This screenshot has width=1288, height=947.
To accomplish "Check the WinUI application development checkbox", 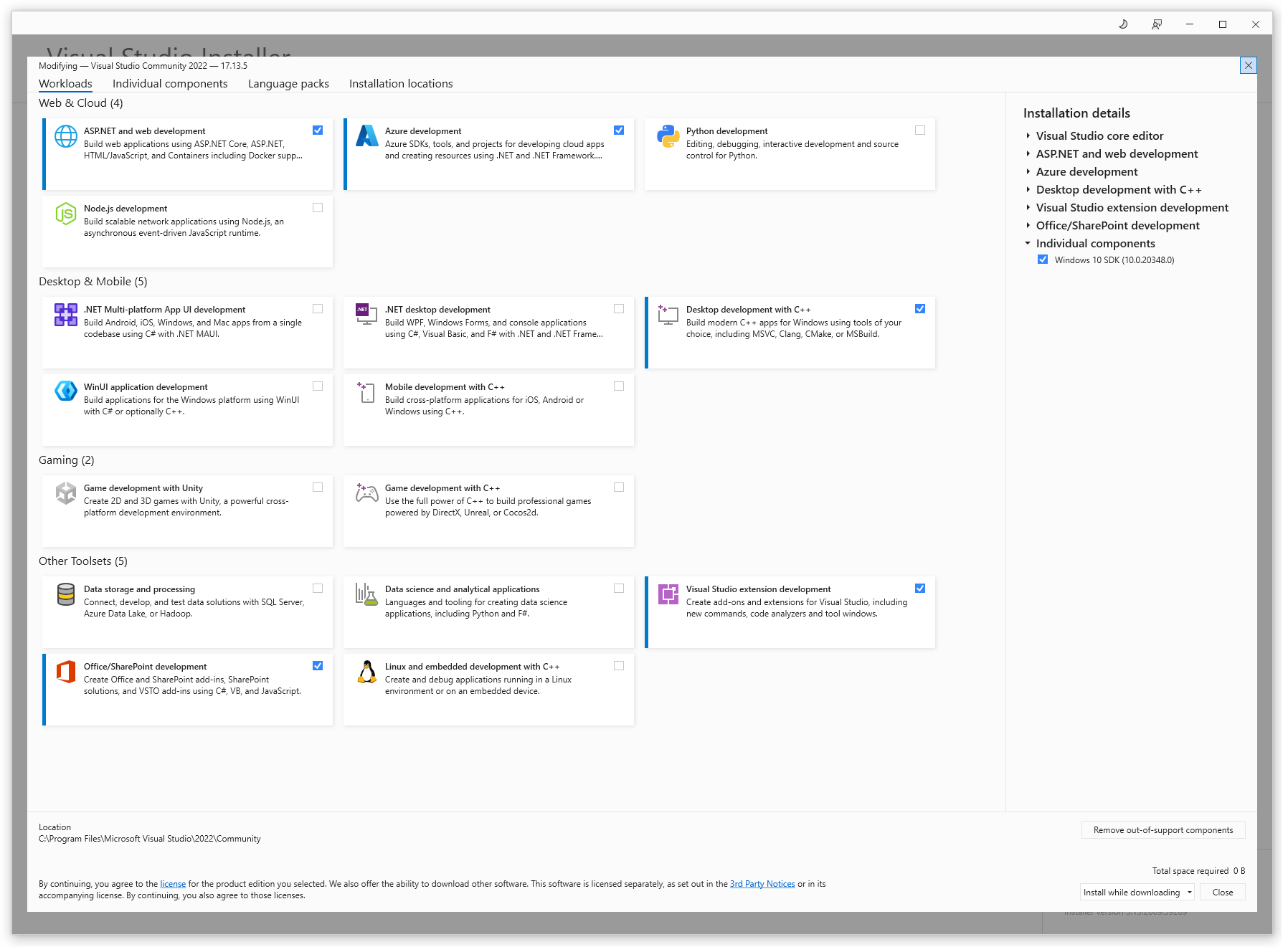I will 318,386.
